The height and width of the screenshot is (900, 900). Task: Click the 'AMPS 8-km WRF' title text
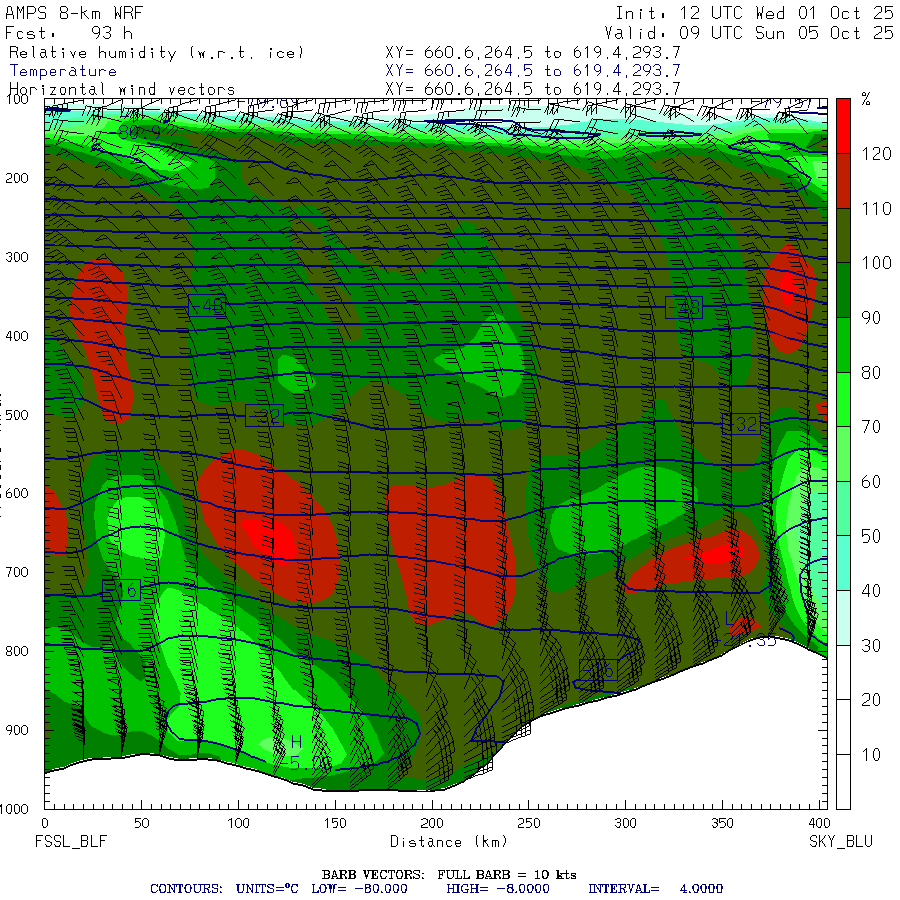pos(74,13)
